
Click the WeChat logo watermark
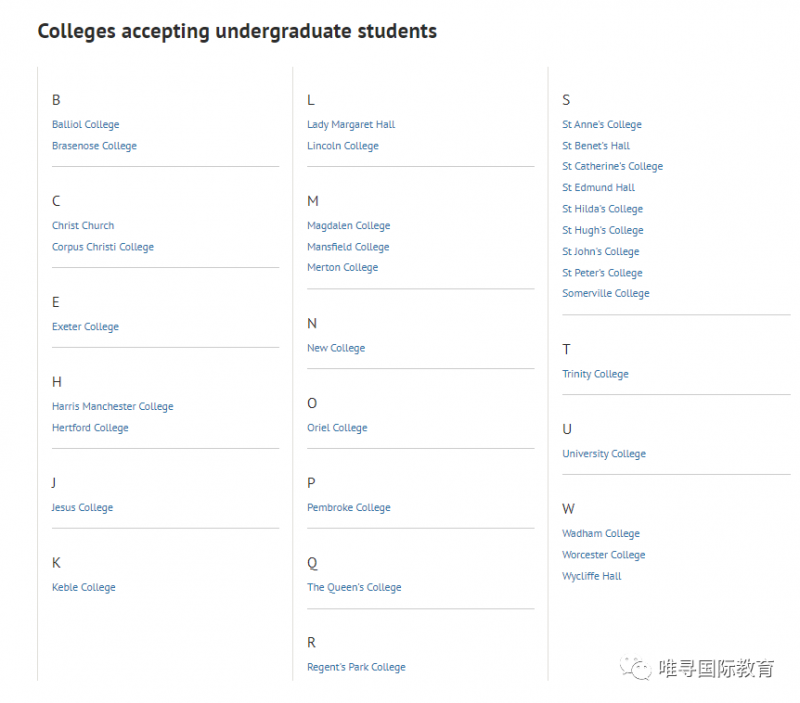[636, 668]
